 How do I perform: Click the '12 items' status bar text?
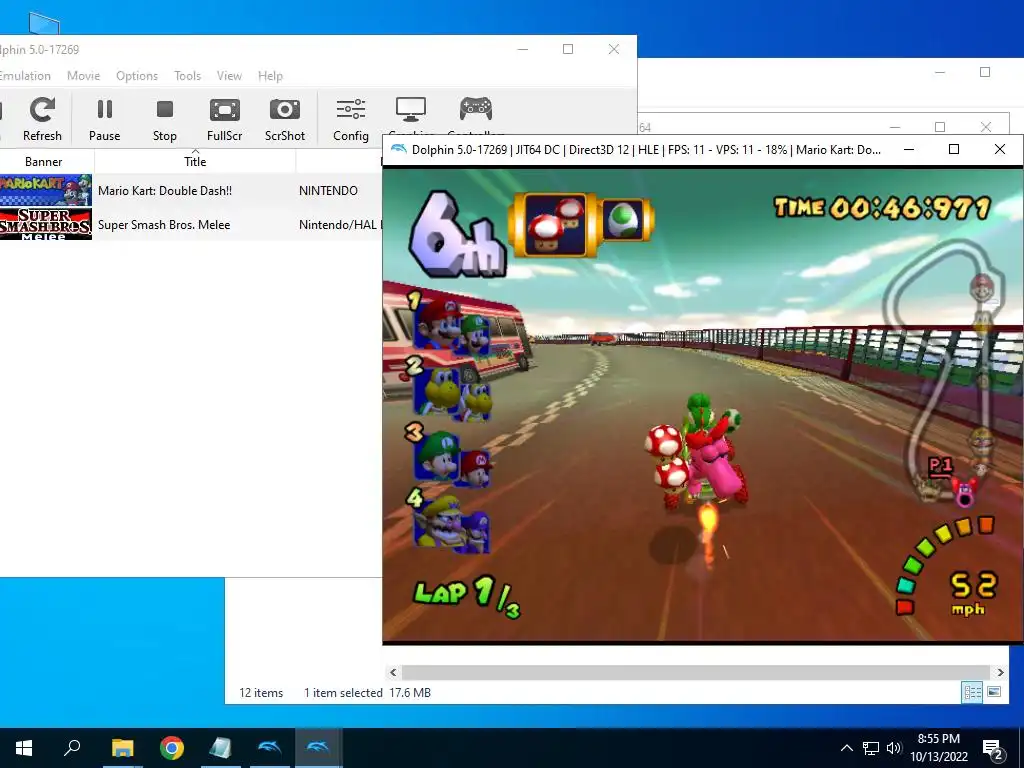[261, 693]
